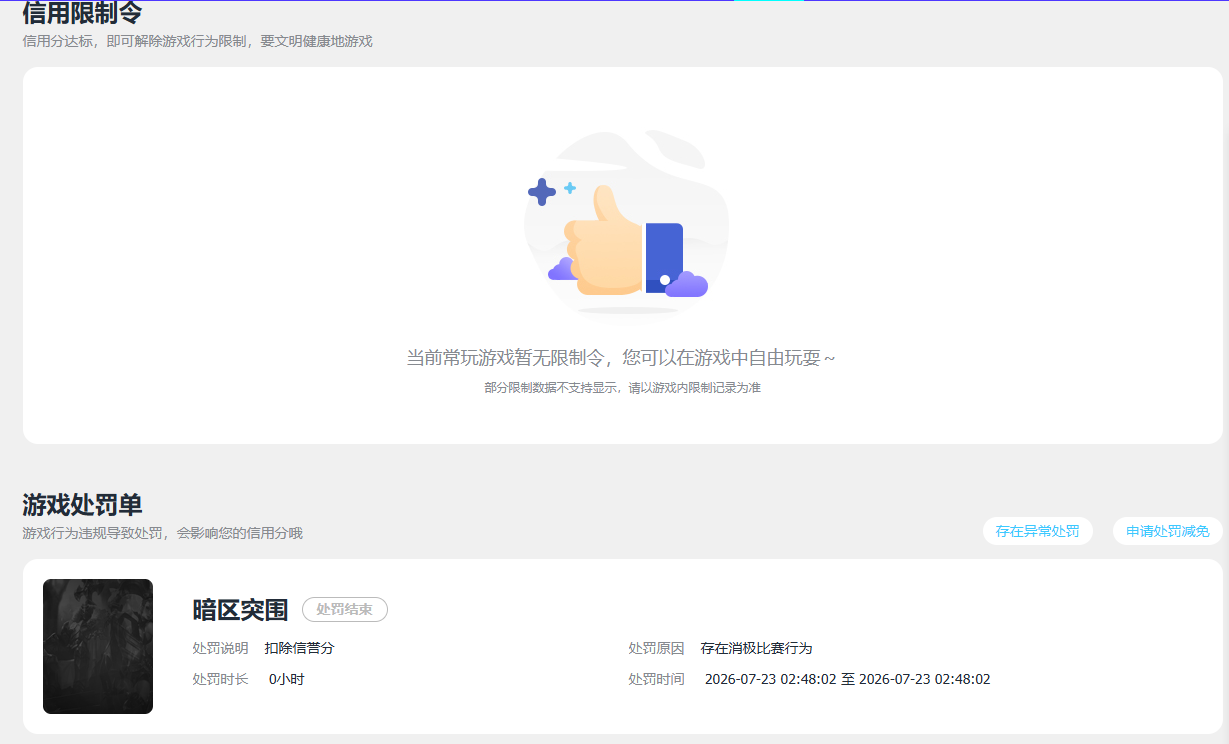Click the 处罚结束 status badge

[x=345, y=609]
